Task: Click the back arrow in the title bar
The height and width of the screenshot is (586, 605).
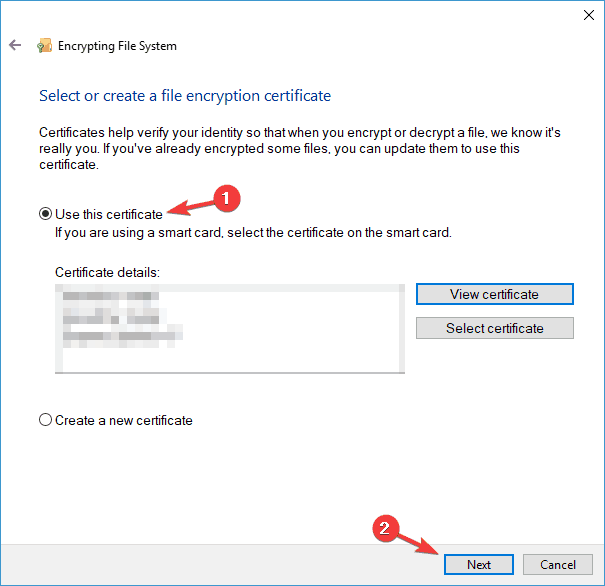Action: 15,46
